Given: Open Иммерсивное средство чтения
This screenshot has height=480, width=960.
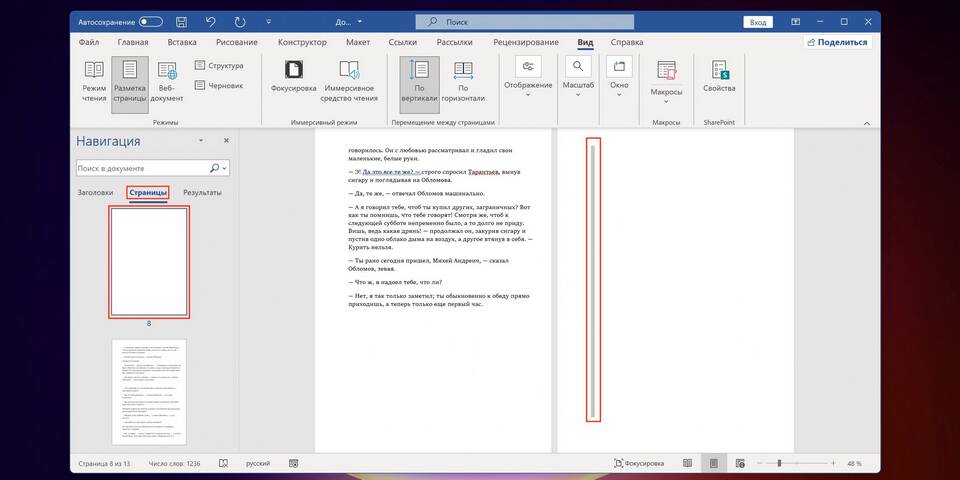Looking at the screenshot, I should click(349, 80).
